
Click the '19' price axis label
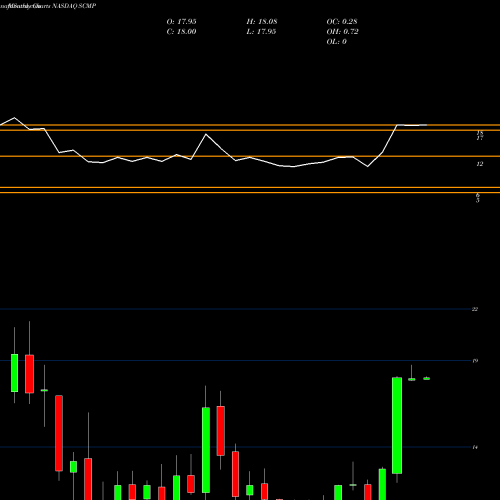(475, 361)
